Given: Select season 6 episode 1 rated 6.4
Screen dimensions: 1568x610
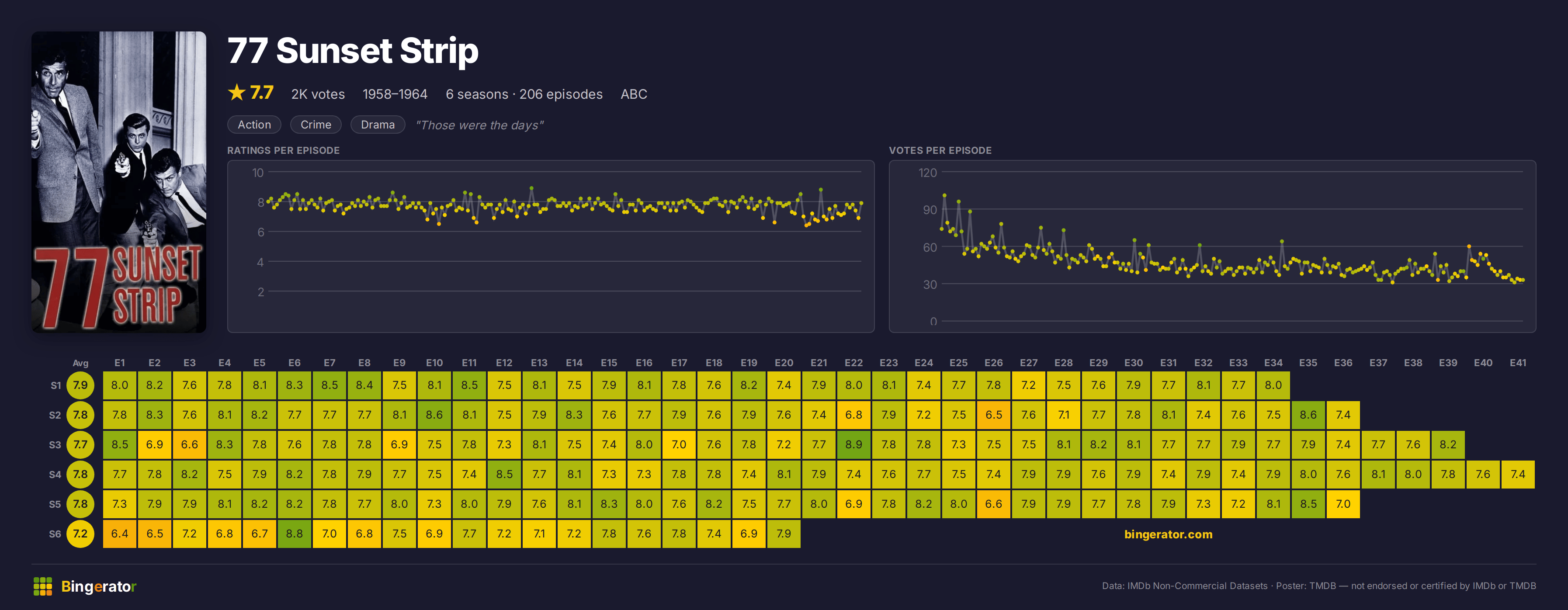Looking at the screenshot, I should coord(120,534).
